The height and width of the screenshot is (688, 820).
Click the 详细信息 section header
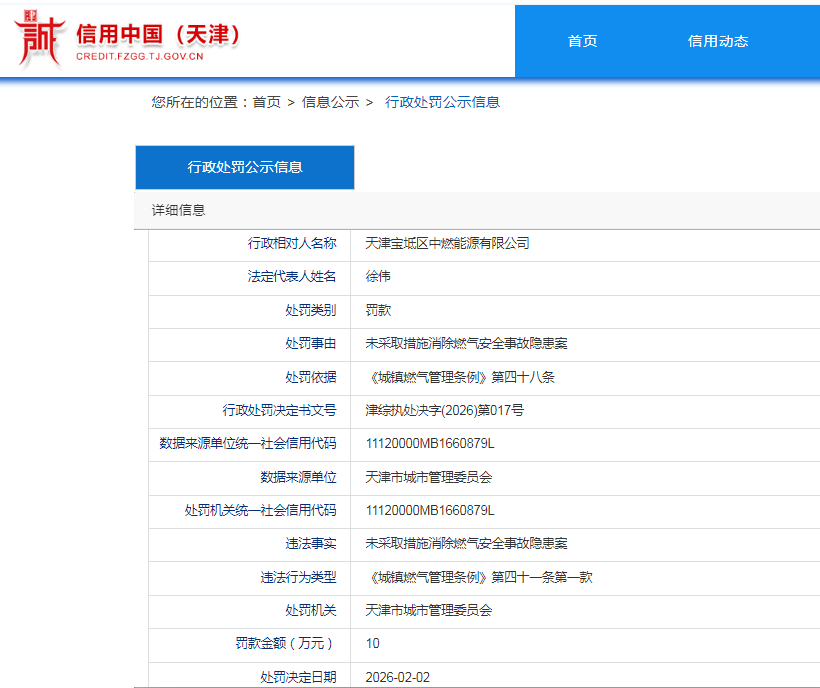pos(179,210)
